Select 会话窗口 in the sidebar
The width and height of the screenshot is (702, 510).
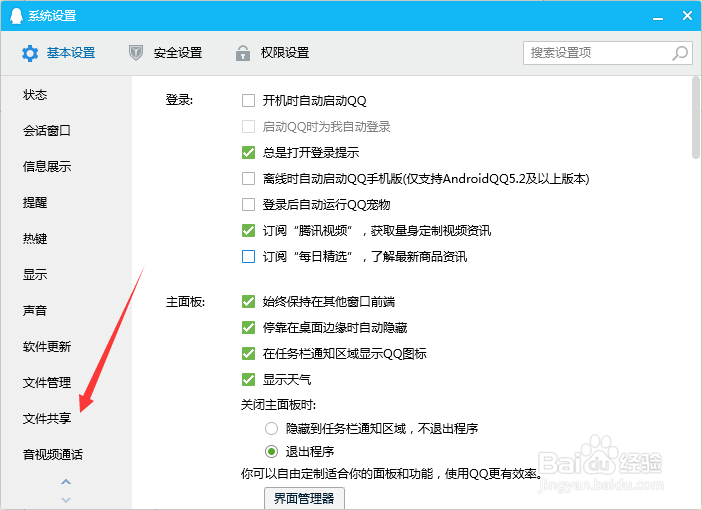coord(47,130)
